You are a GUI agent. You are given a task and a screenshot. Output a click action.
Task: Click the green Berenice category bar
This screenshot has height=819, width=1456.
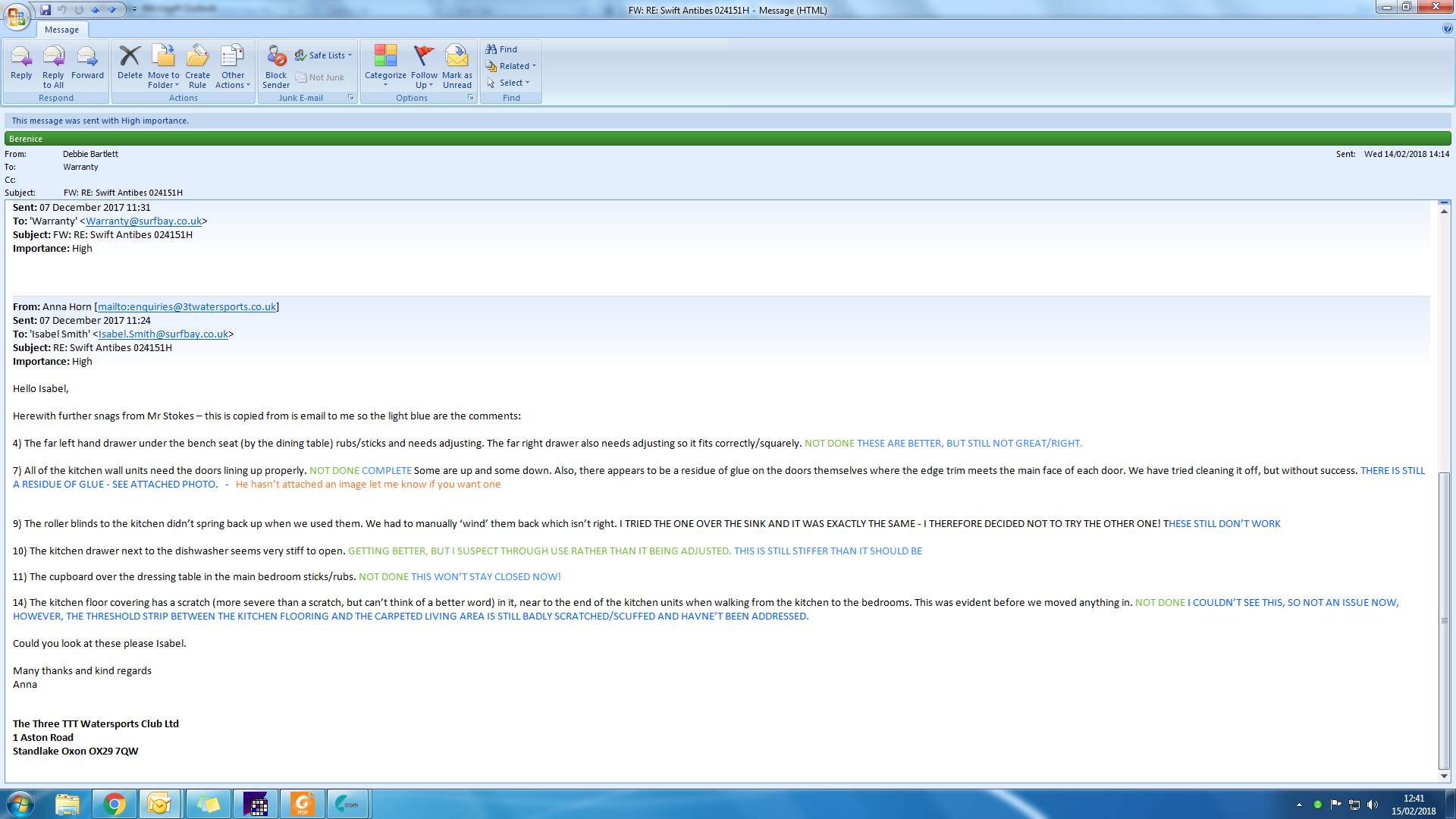coord(726,139)
